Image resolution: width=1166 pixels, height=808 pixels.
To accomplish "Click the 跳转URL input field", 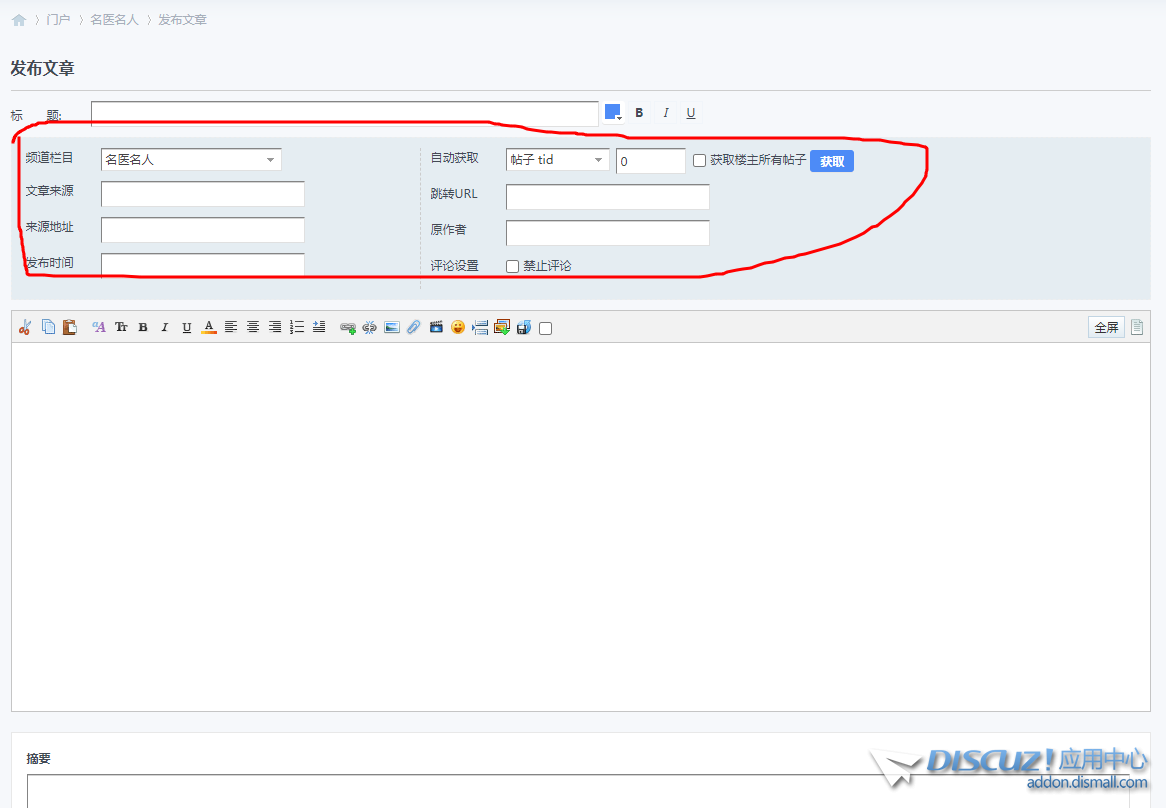I will pos(607,197).
